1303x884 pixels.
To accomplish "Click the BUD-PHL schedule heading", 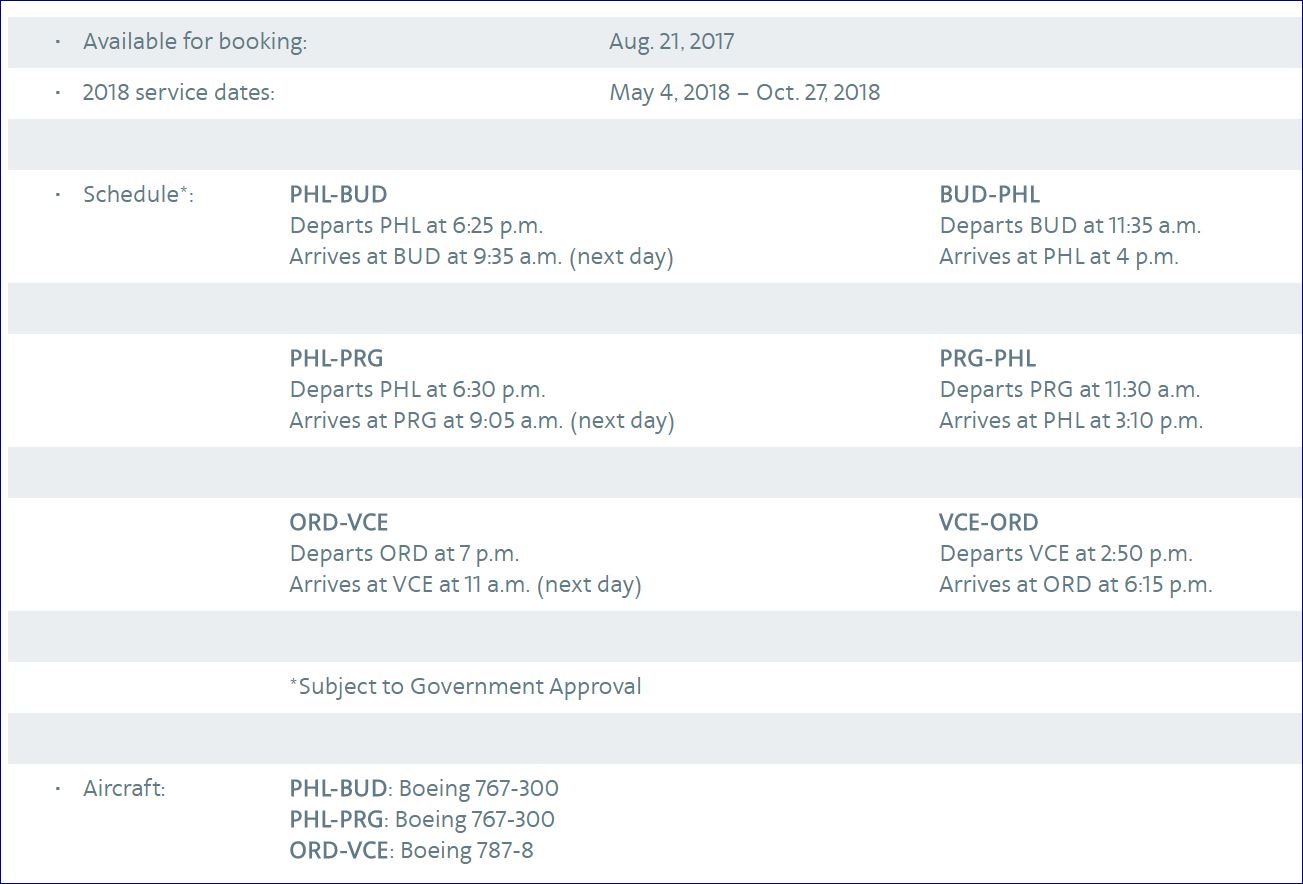I will coord(989,195).
